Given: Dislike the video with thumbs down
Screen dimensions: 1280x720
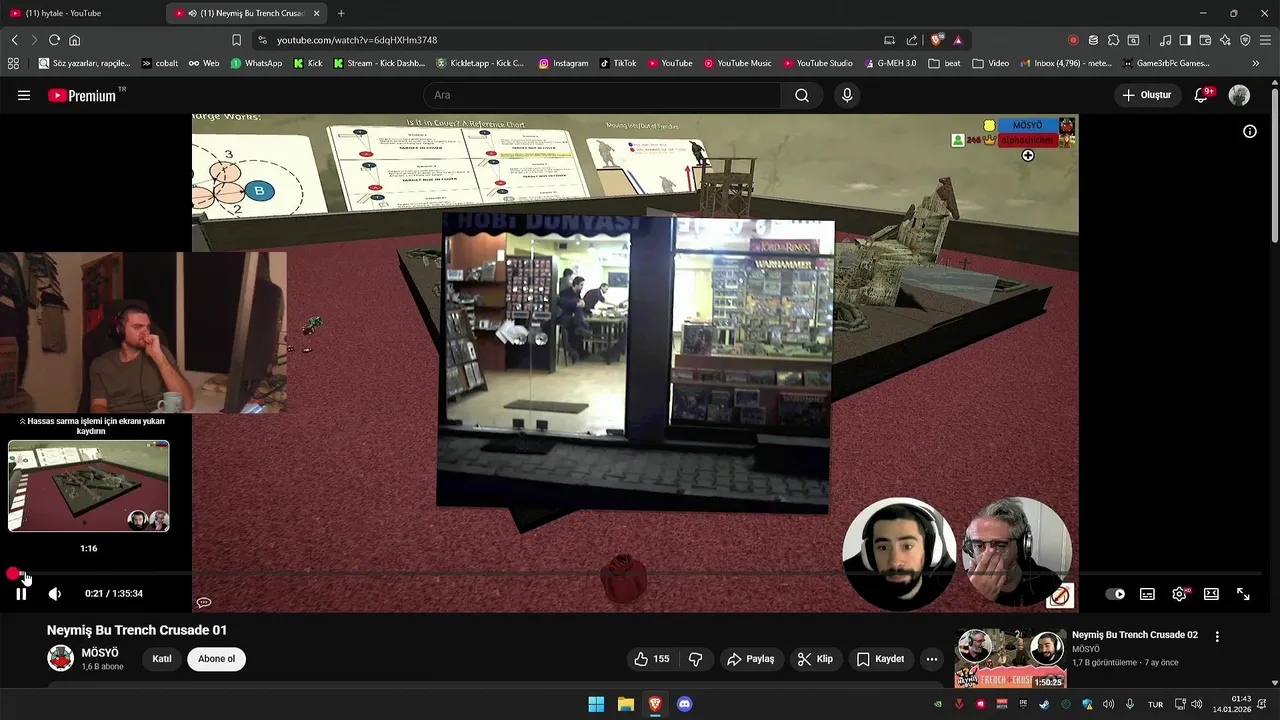Looking at the screenshot, I should click(695, 659).
